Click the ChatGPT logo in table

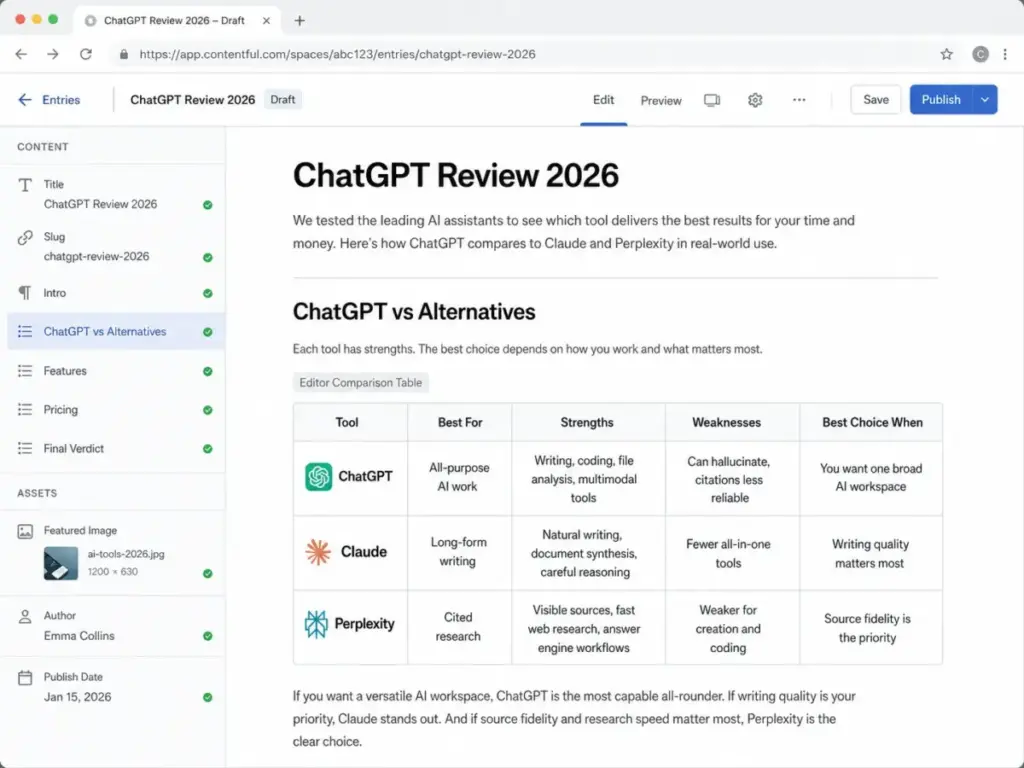pos(319,477)
